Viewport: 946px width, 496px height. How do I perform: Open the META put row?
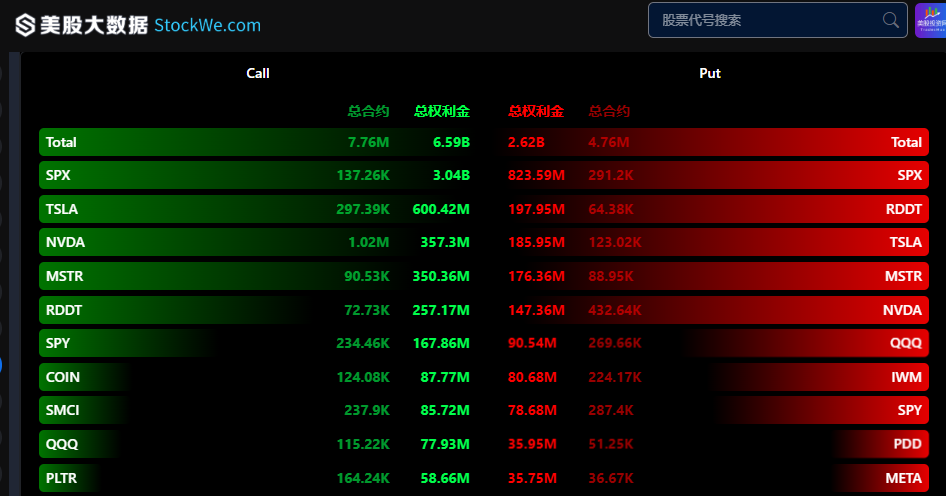point(715,478)
